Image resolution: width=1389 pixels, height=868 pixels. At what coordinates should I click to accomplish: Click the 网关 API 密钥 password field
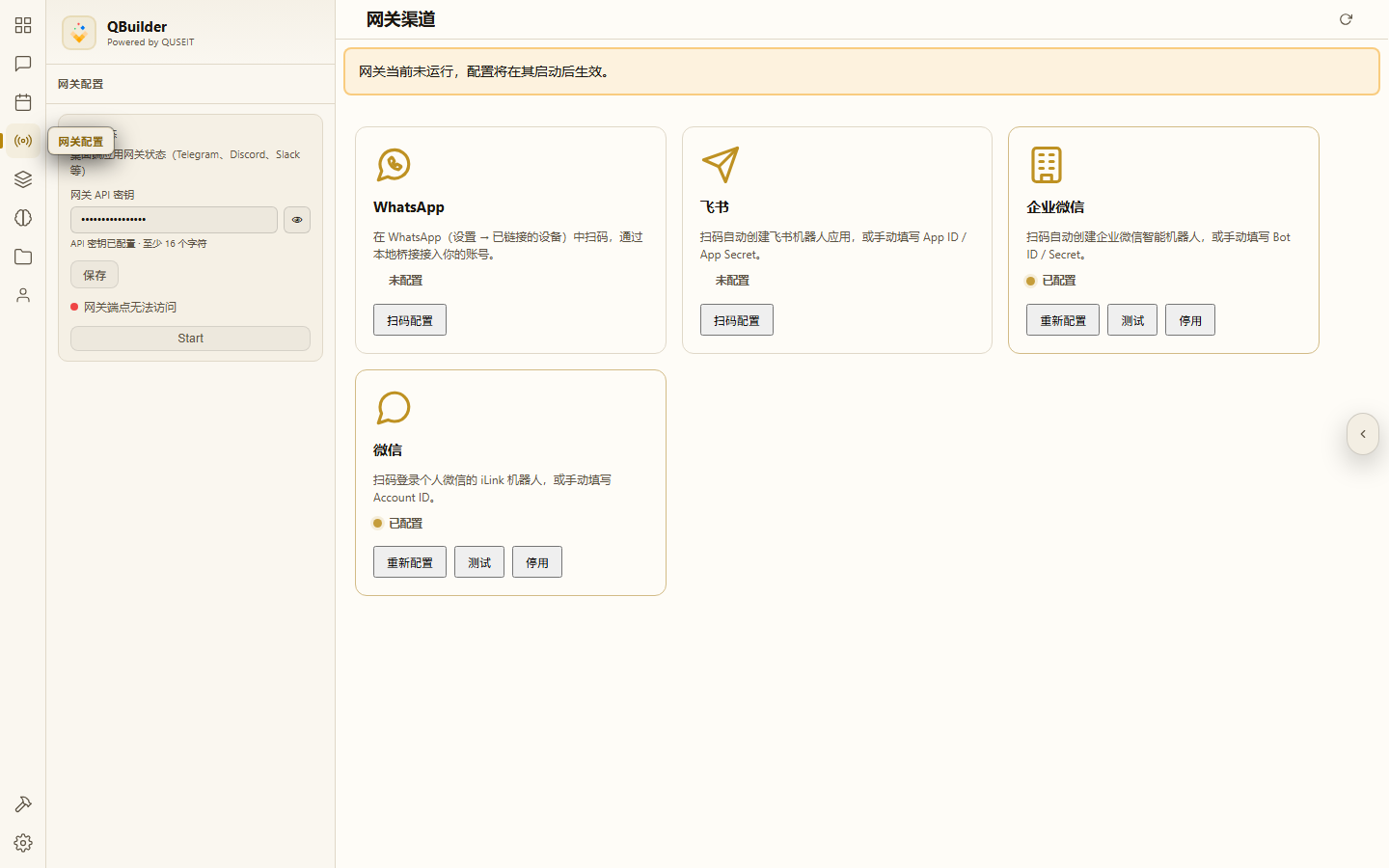pyautogui.click(x=174, y=220)
